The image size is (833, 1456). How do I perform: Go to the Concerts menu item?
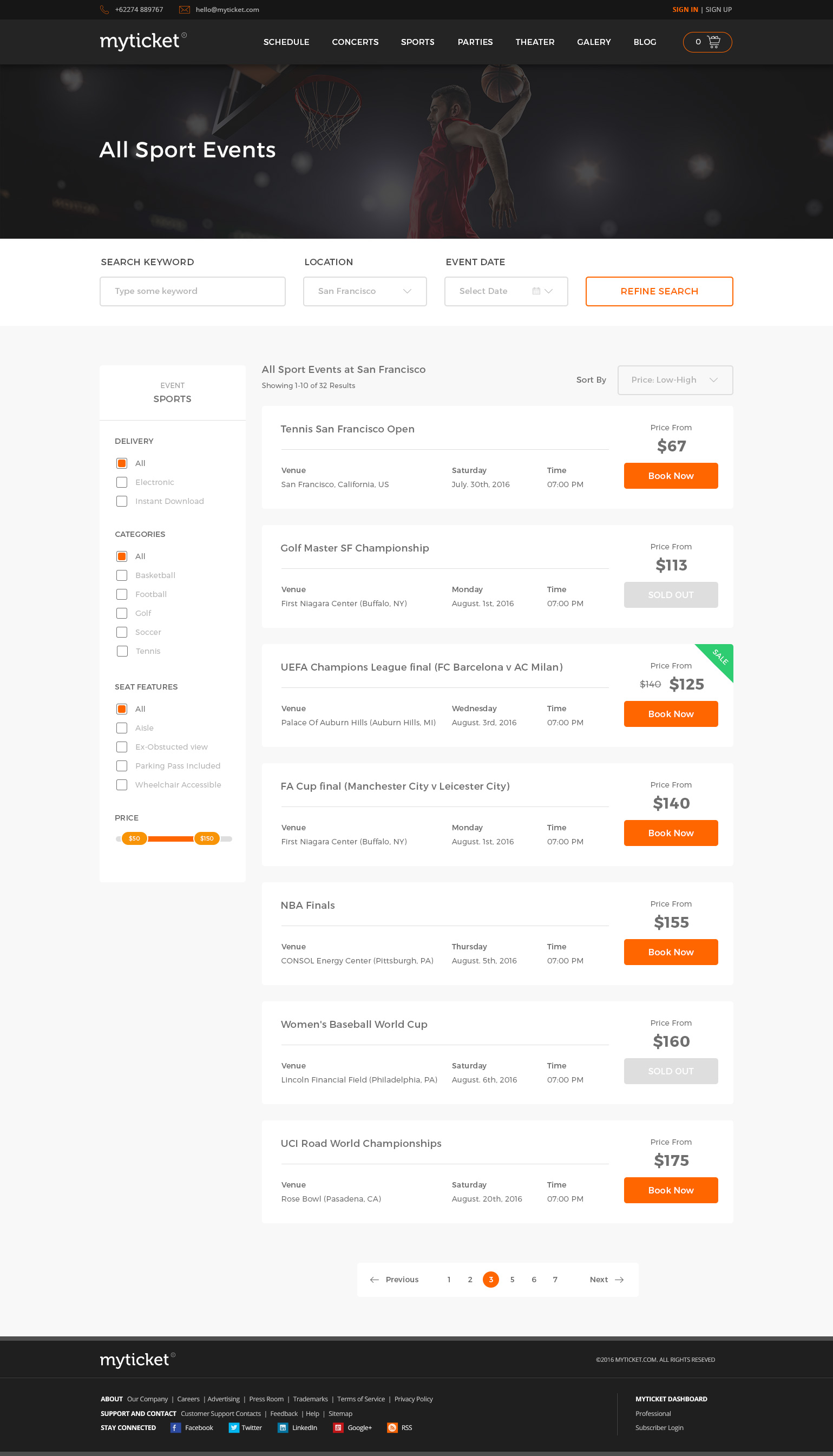[355, 42]
